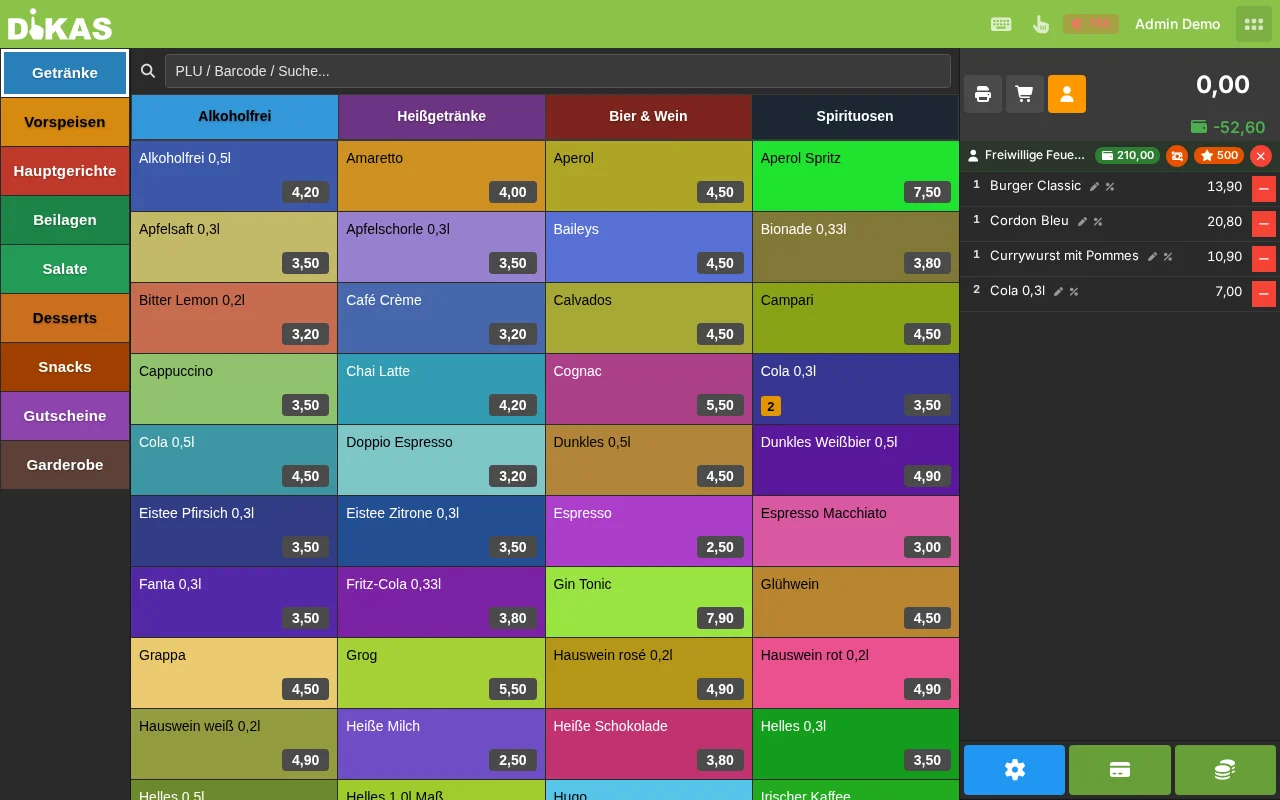
Task: Apply discount to Burger Classic
Action: point(1110,186)
